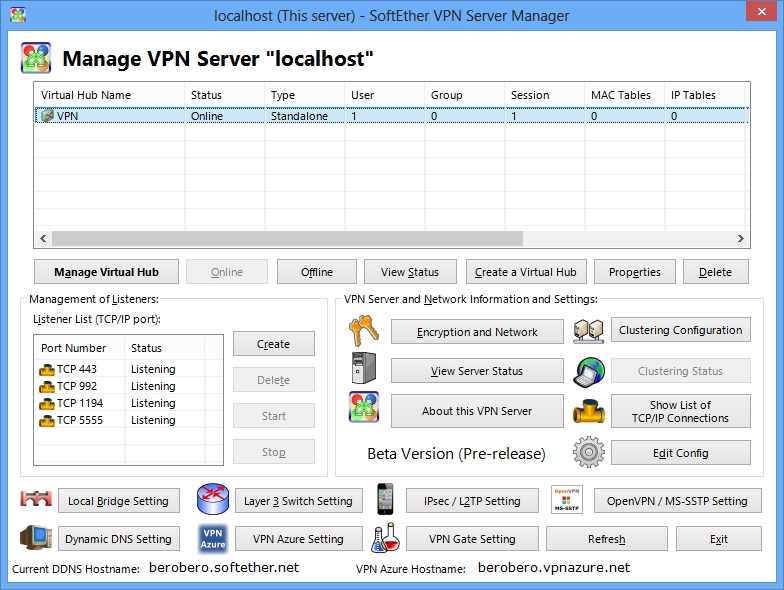Click the SoftEther logo beside the Manage VPN Server heading

36,58
